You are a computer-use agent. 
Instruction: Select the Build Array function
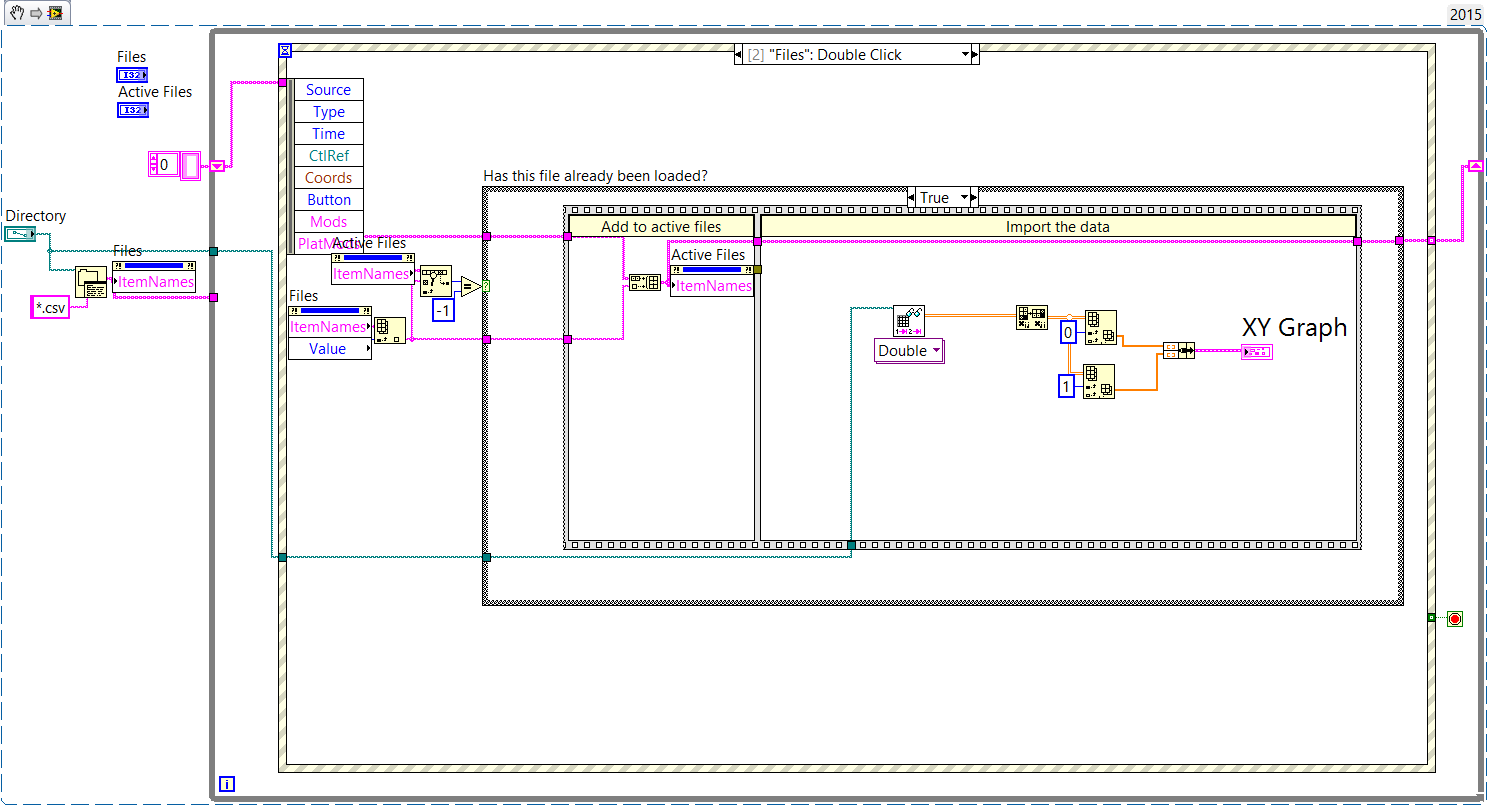tap(645, 283)
